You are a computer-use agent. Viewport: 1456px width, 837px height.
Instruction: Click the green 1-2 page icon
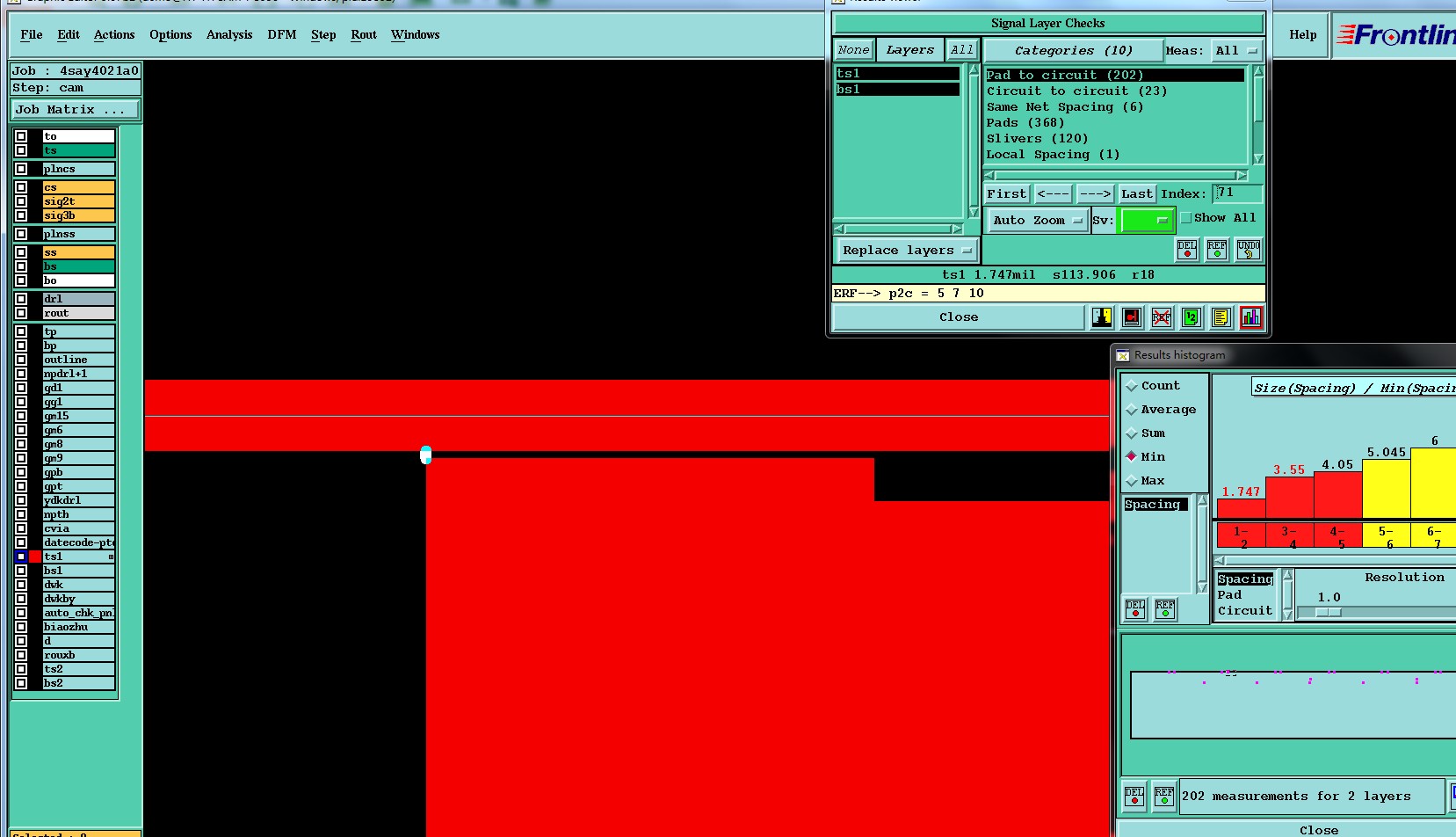pyautogui.click(x=1192, y=317)
